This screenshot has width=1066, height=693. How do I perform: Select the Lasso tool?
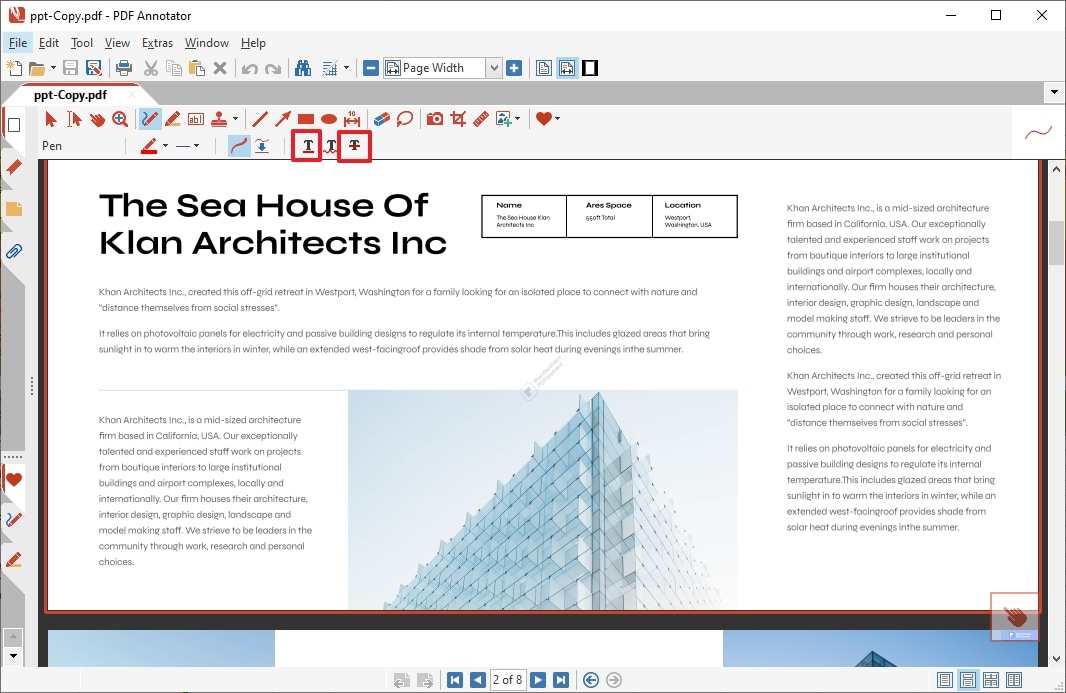click(x=405, y=119)
